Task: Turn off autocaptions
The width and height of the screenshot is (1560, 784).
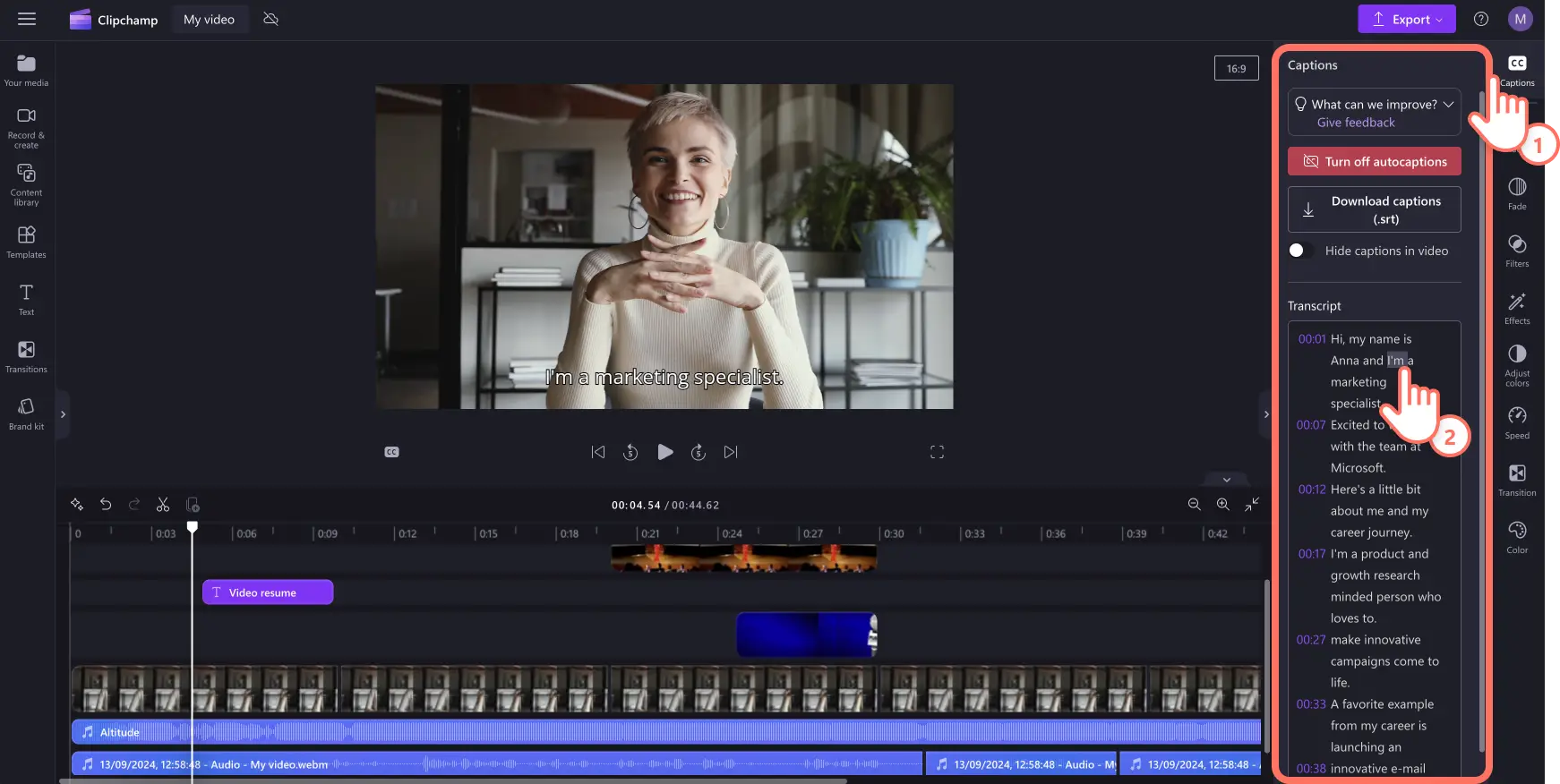Action: click(x=1374, y=161)
